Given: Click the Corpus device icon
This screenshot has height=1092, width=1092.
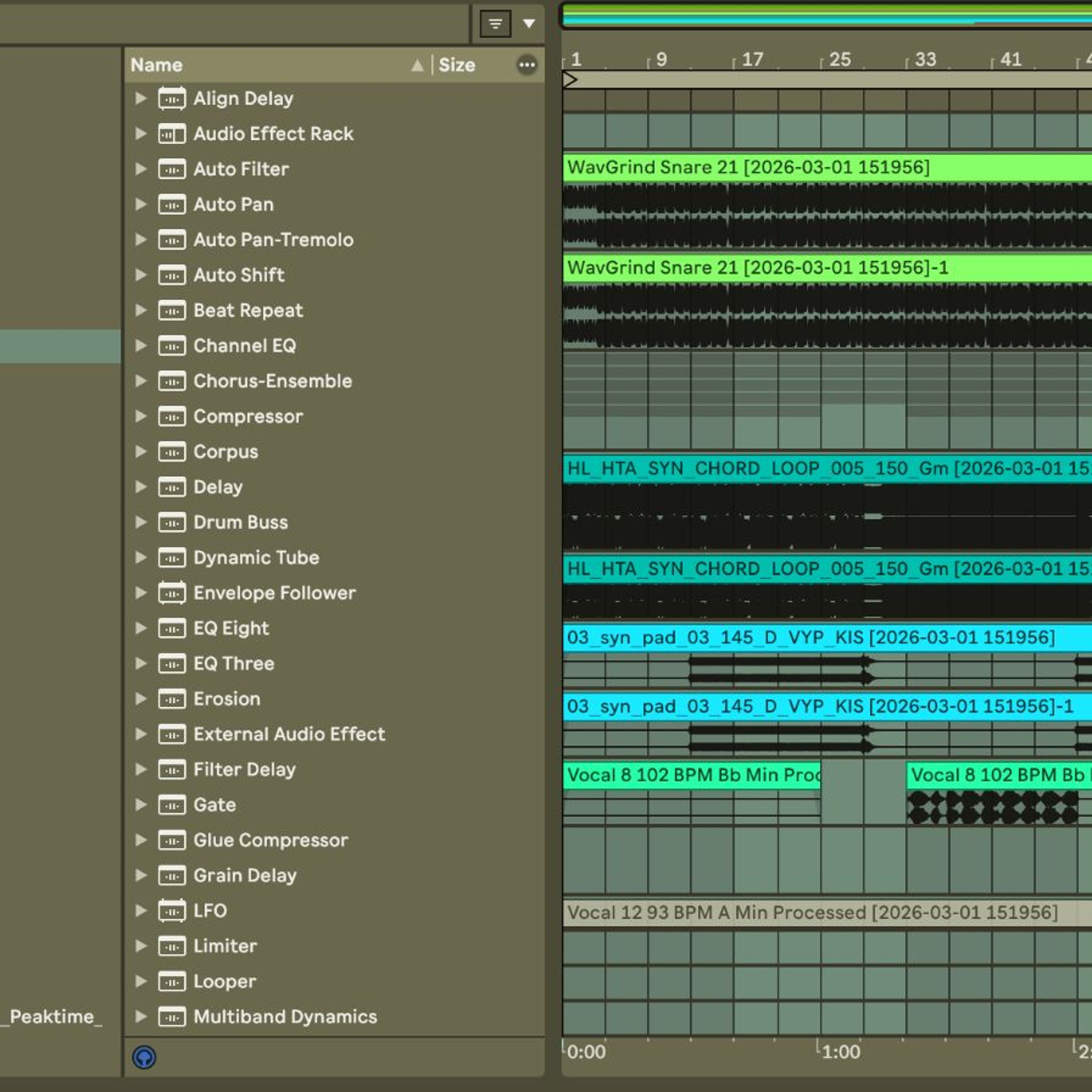Looking at the screenshot, I should point(172,452).
